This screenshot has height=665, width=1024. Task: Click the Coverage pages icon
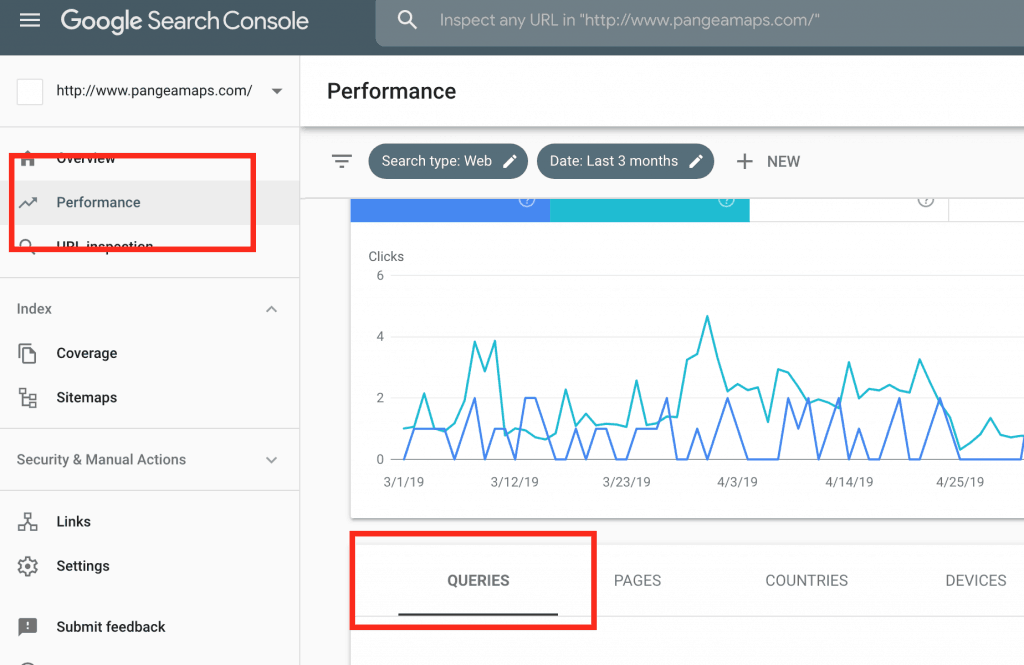(27, 353)
